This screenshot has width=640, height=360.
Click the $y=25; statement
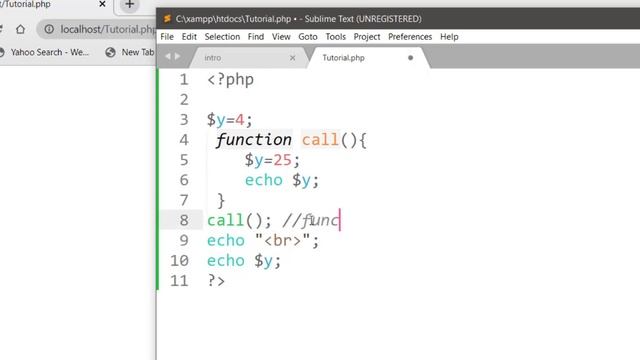(272, 160)
